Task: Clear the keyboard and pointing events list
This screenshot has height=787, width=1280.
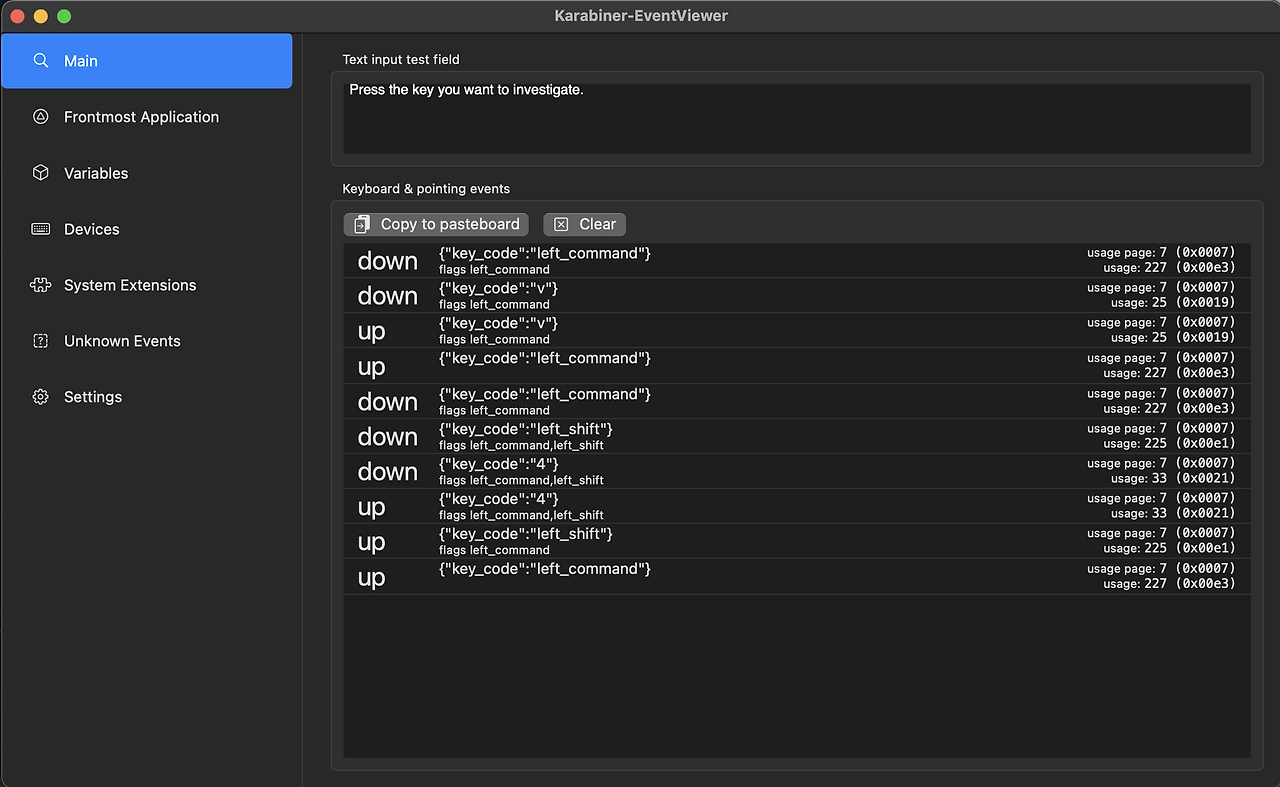Action: pos(585,224)
